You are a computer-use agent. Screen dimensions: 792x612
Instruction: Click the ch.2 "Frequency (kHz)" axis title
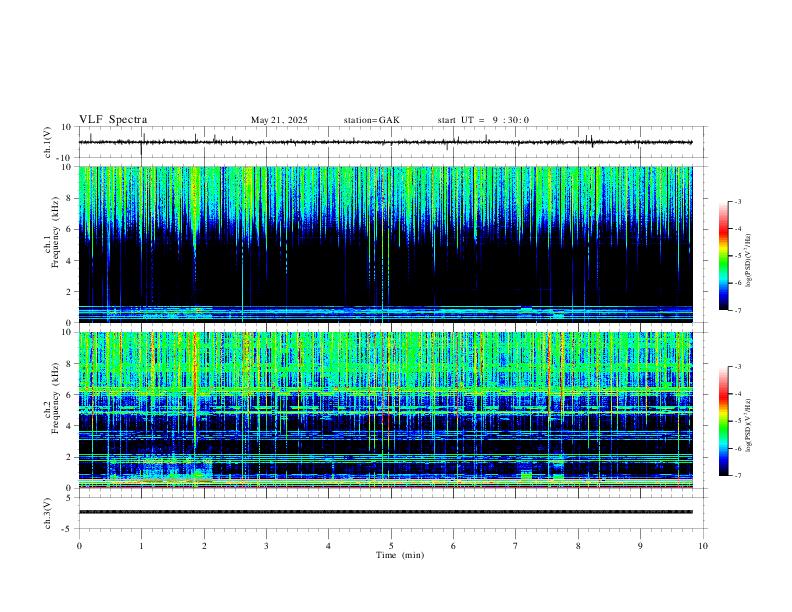(55, 398)
